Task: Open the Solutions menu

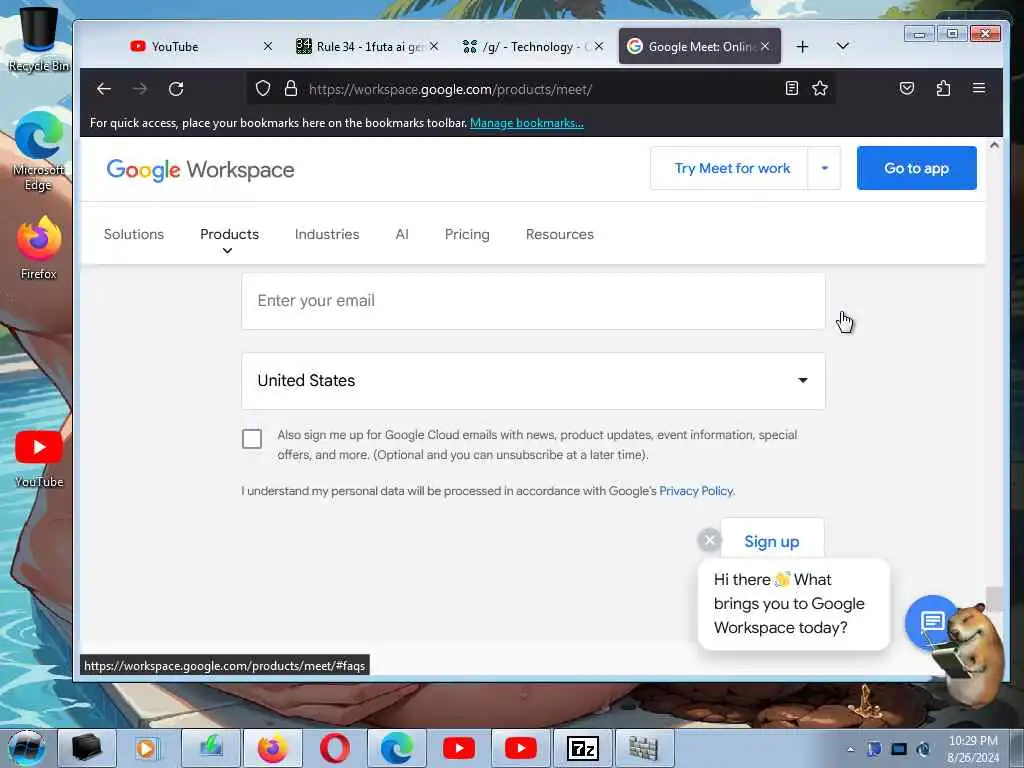Action: click(x=134, y=234)
